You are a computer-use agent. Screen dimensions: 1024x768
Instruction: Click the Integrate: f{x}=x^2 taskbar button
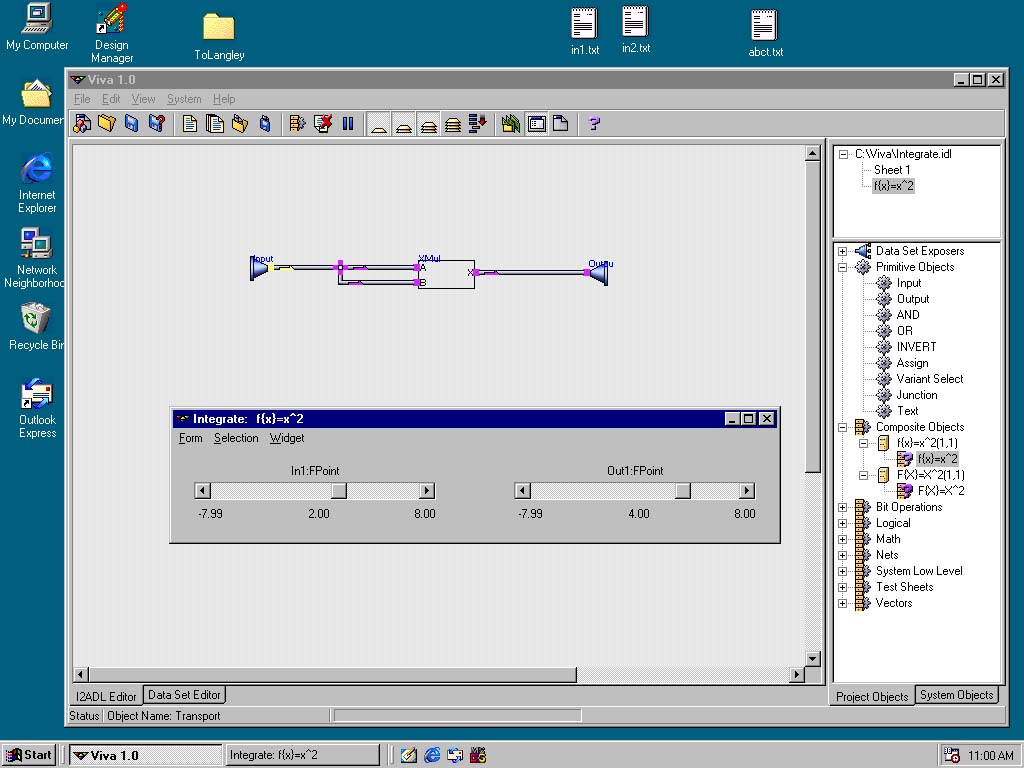[300, 755]
